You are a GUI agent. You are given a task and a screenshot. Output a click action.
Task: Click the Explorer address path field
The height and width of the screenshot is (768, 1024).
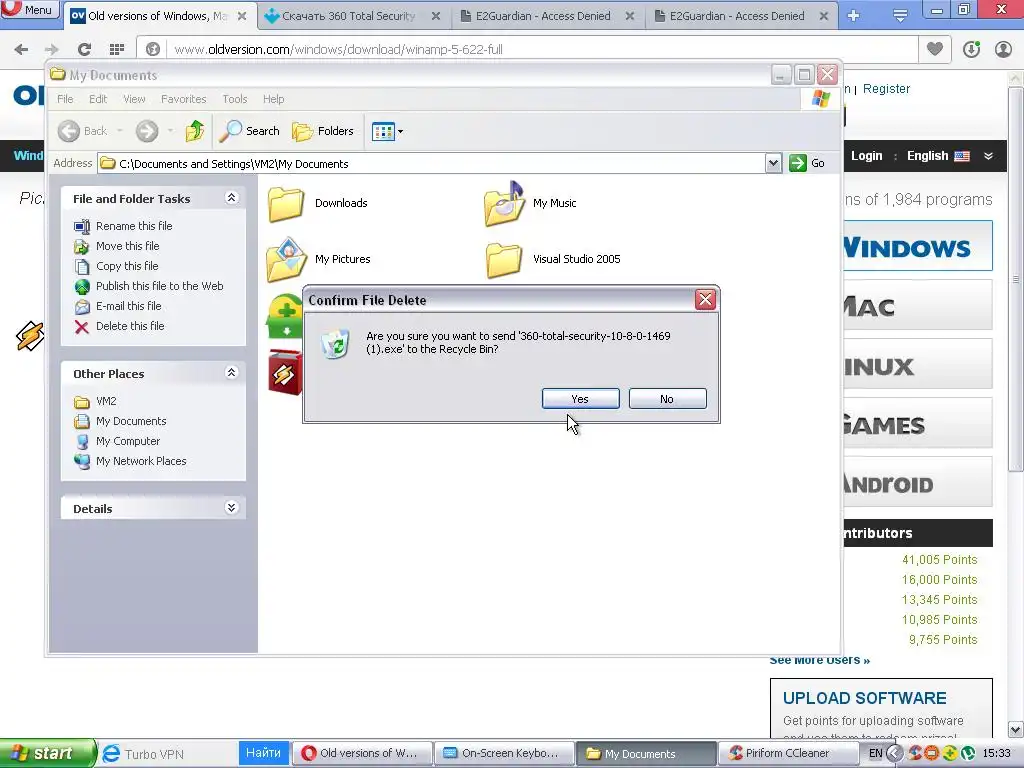click(x=431, y=163)
